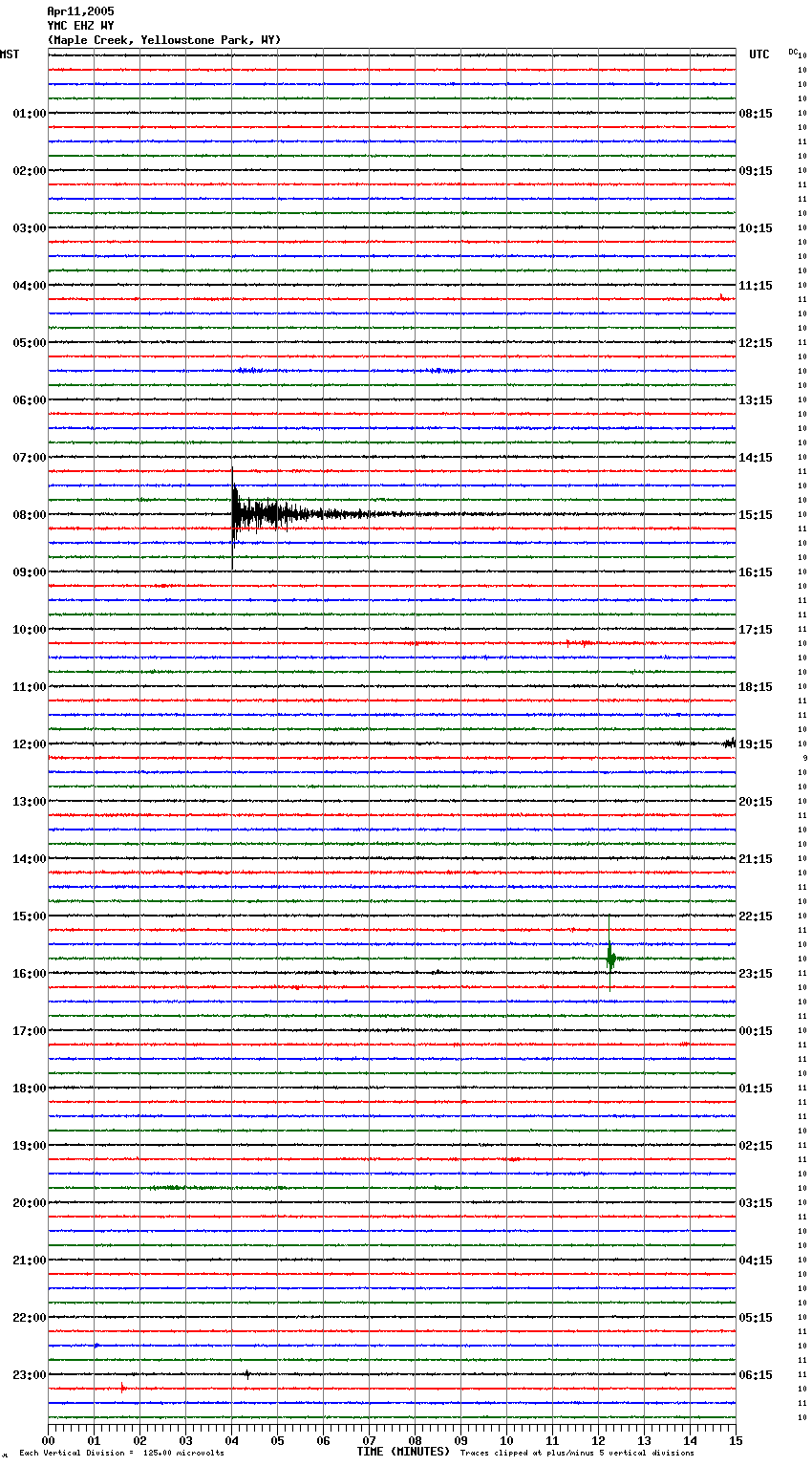Viewport: 812px width, 1466px height.
Task: Click the "13:00" MST hour label
Action: [30, 802]
